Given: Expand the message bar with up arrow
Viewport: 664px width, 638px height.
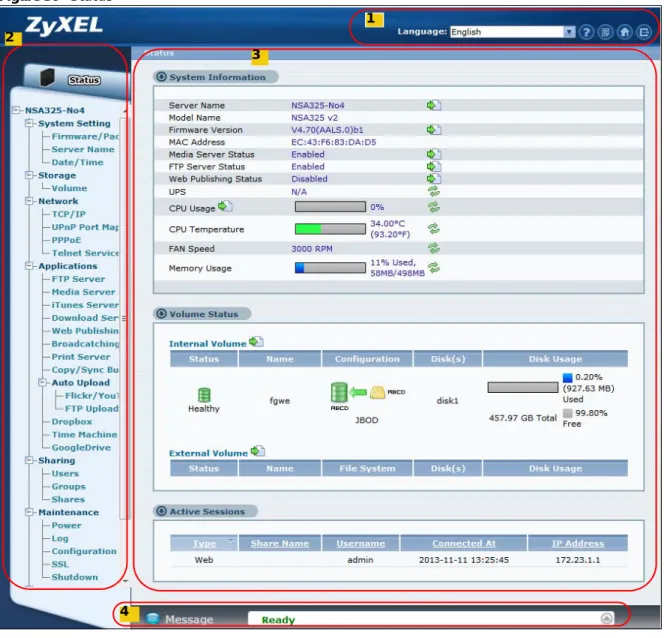Looking at the screenshot, I should 606,619.
